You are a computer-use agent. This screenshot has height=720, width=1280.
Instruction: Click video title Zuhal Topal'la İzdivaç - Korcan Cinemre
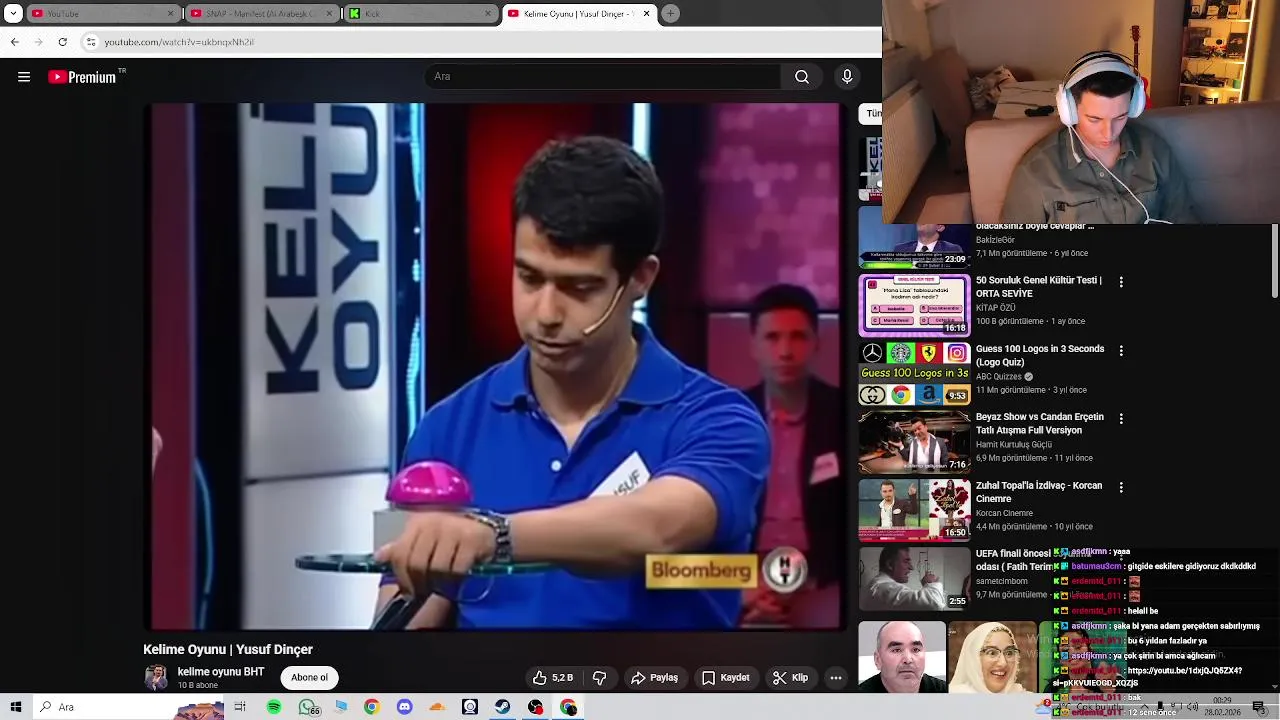1039,492
